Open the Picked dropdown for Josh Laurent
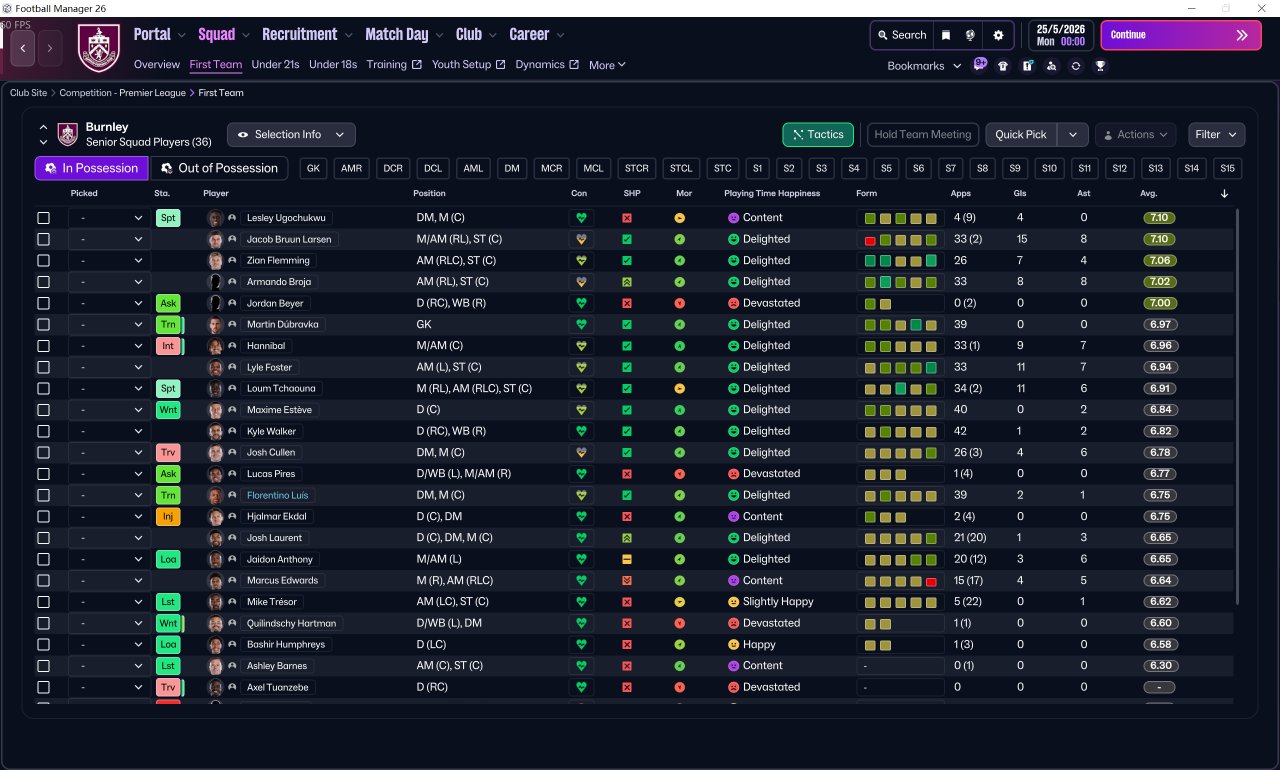This screenshot has width=1280, height=770. (109, 538)
